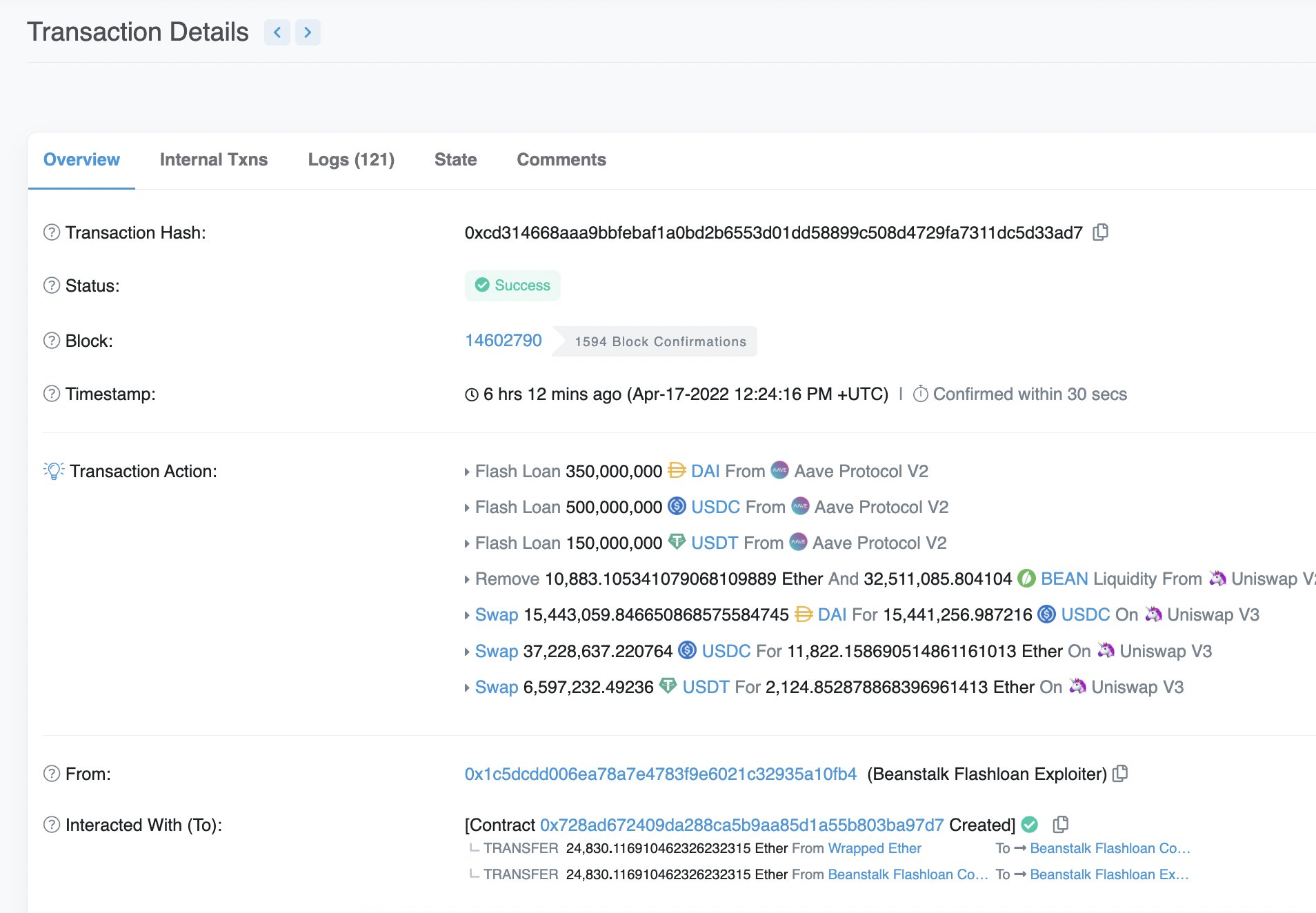
Task: Expand the Swap USDT for Ether action
Action: (467, 688)
